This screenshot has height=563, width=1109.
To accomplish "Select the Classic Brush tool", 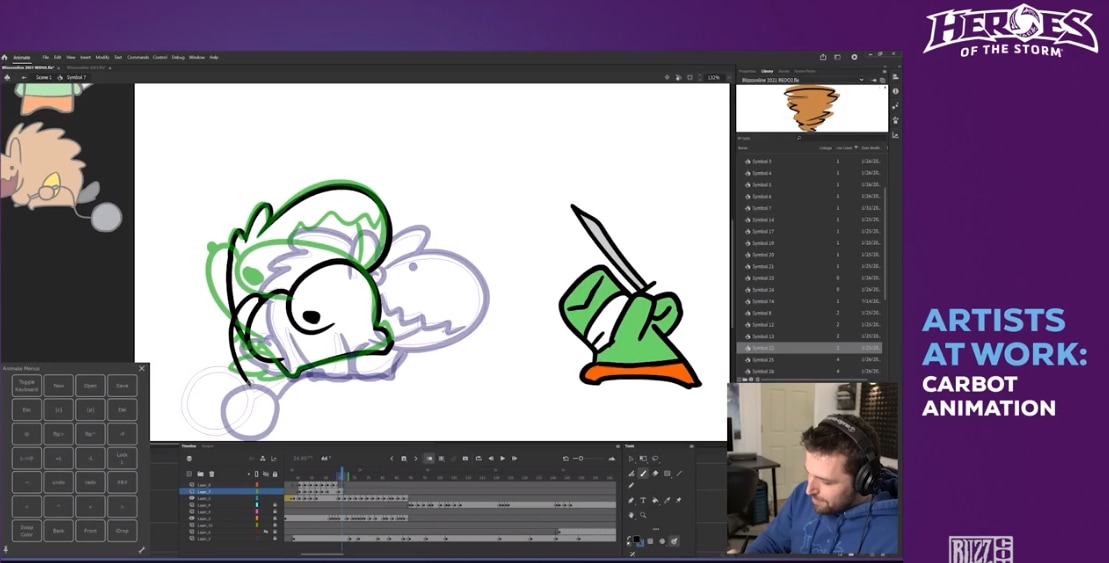I will pos(643,473).
